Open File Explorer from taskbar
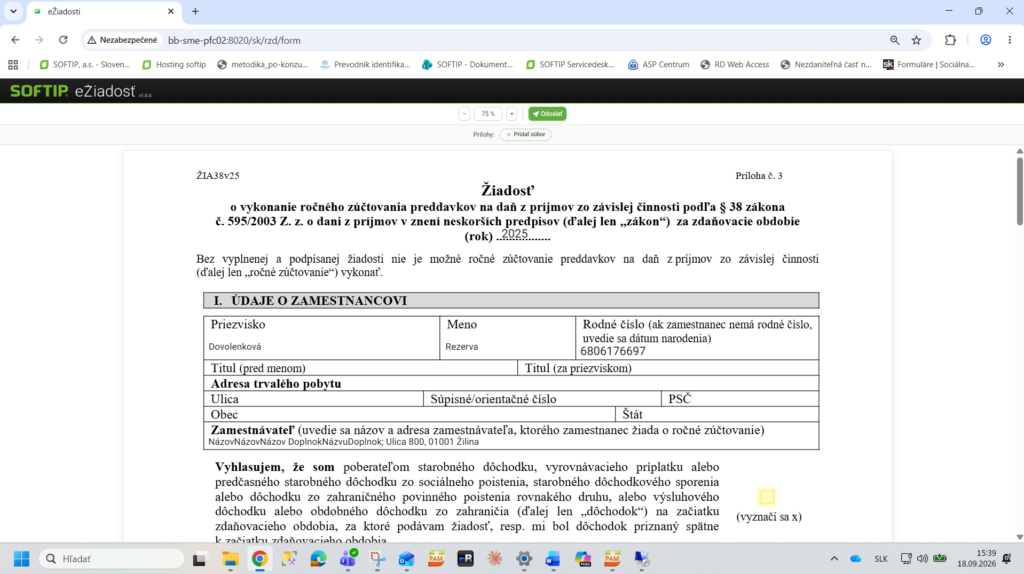This screenshot has width=1024, height=574. (230, 559)
